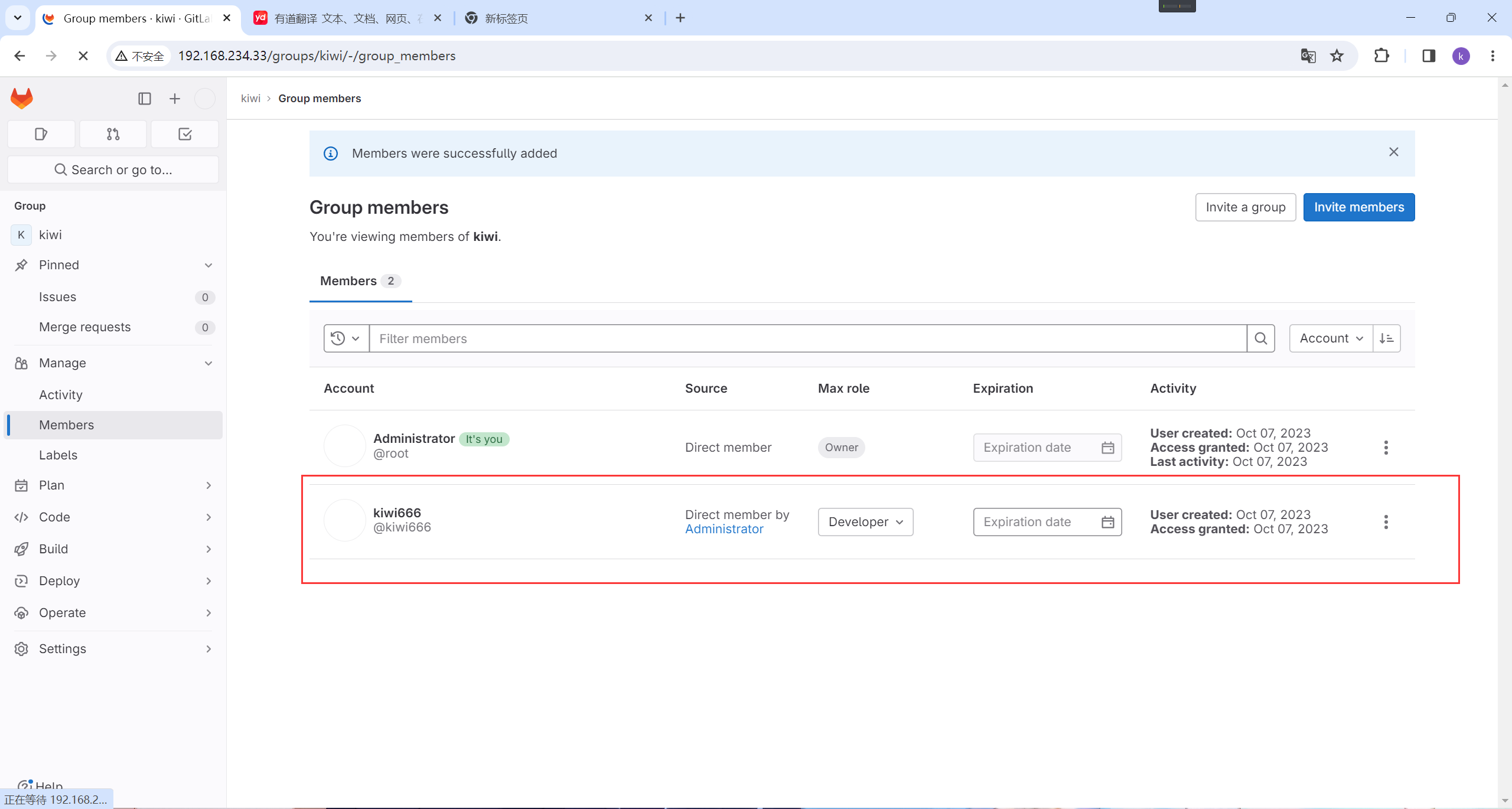Toggle the sidebar collapse icon
This screenshot has height=809, width=1512.
click(x=145, y=99)
